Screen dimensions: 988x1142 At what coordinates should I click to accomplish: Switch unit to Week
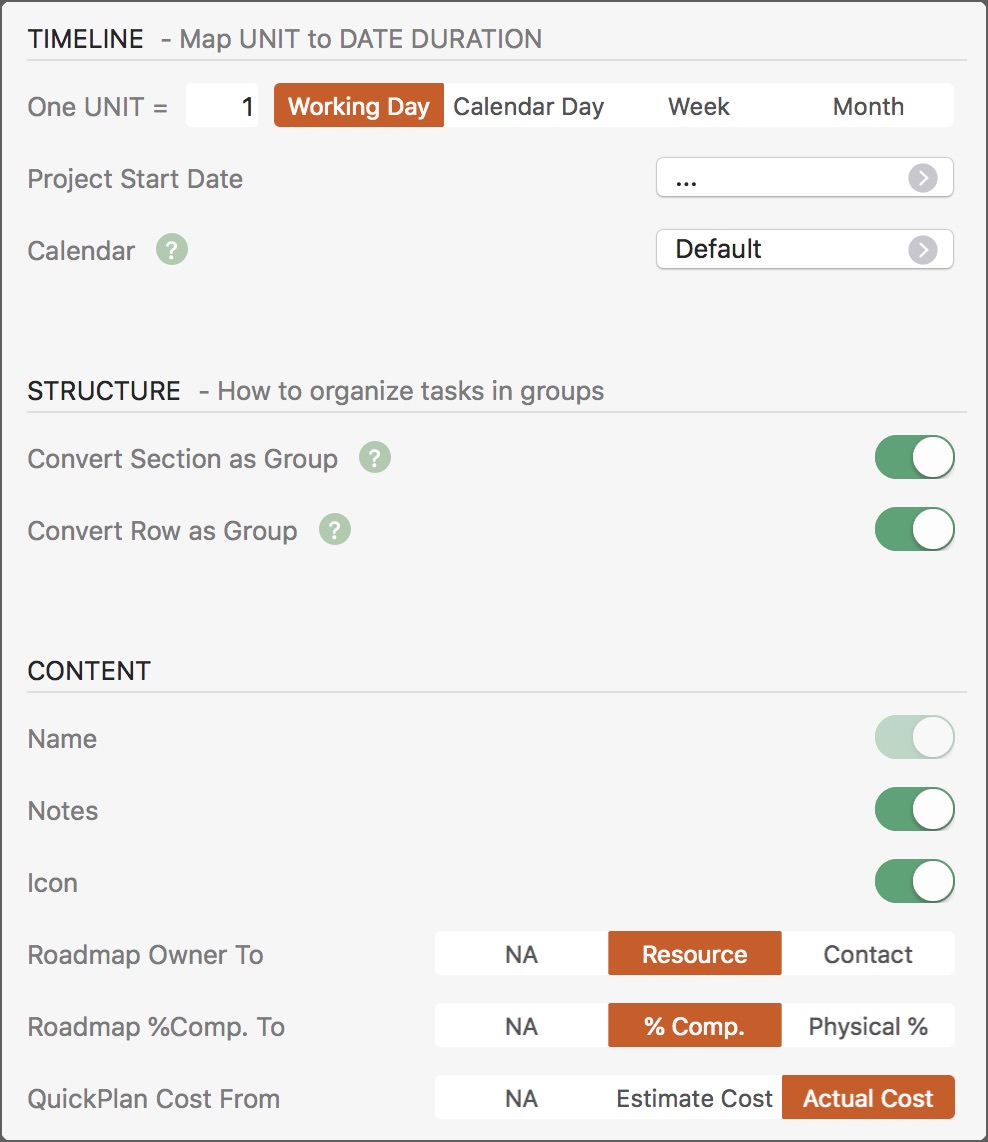(698, 107)
